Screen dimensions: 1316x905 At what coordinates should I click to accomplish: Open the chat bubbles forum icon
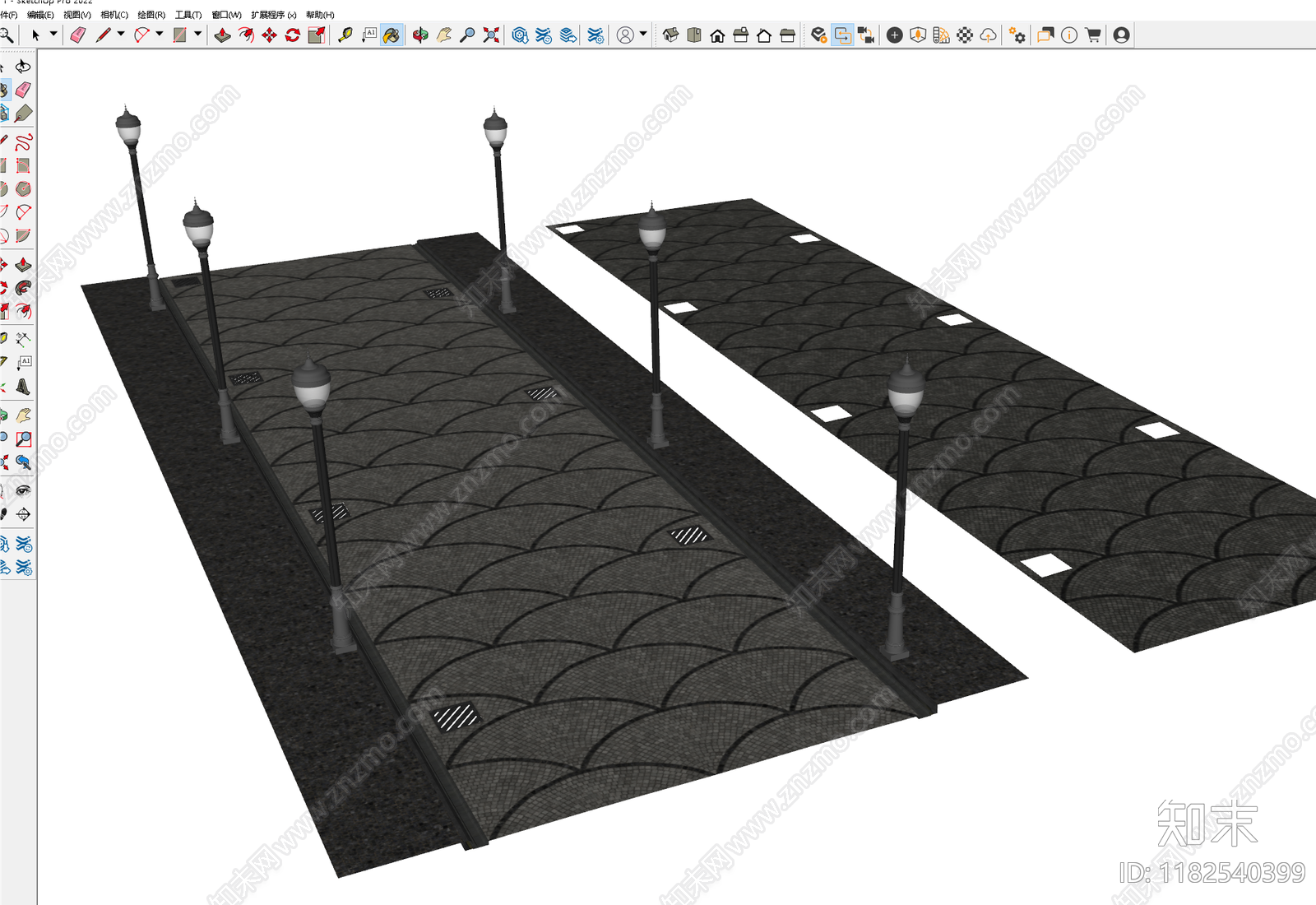point(1045,35)
